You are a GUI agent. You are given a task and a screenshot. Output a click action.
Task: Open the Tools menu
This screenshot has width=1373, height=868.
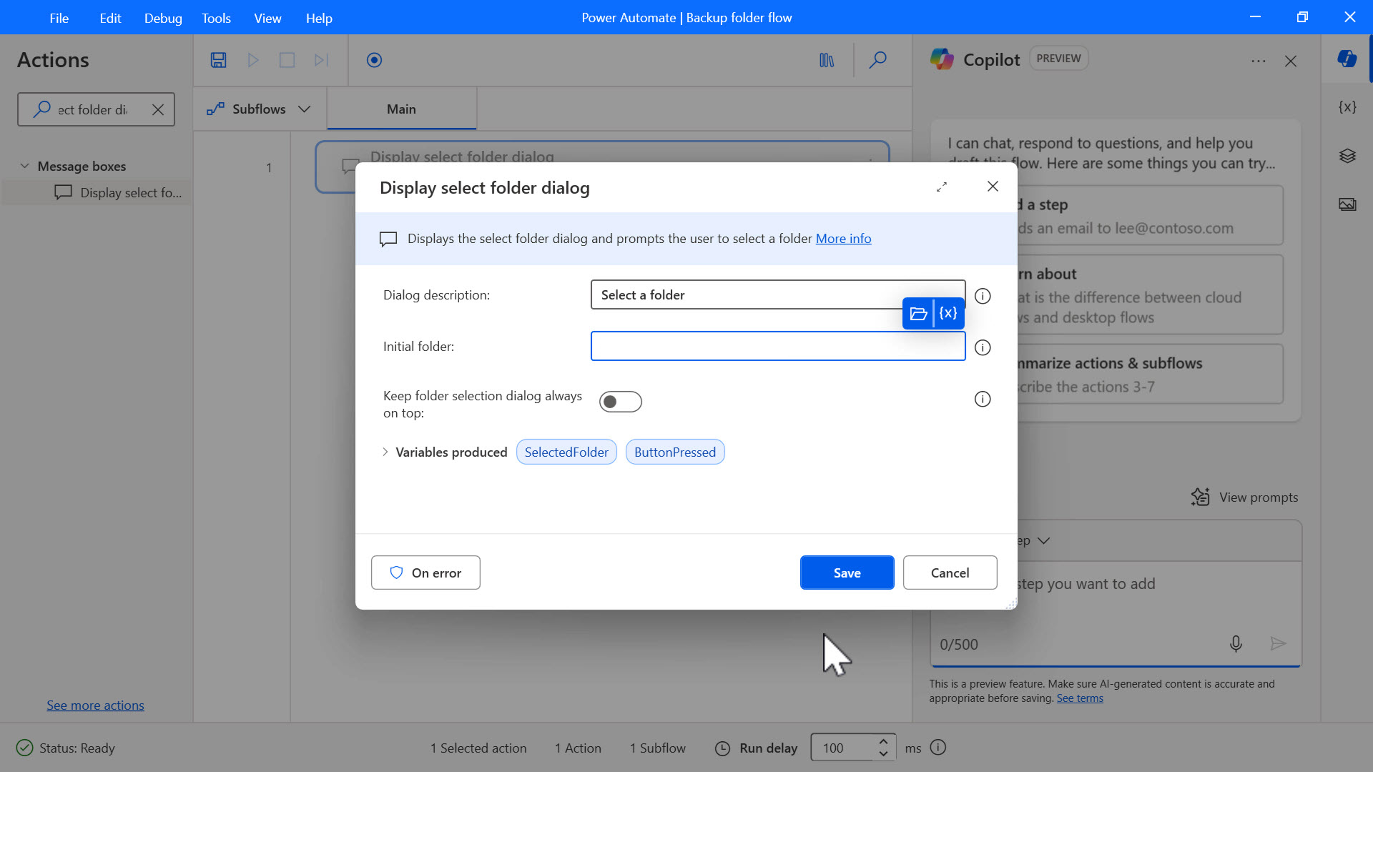pyautogui.click(x=216, y=18)
